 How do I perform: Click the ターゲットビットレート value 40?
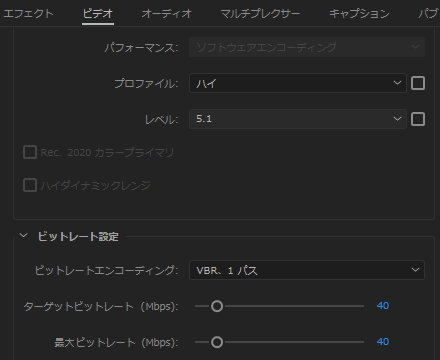coord(383,306)
